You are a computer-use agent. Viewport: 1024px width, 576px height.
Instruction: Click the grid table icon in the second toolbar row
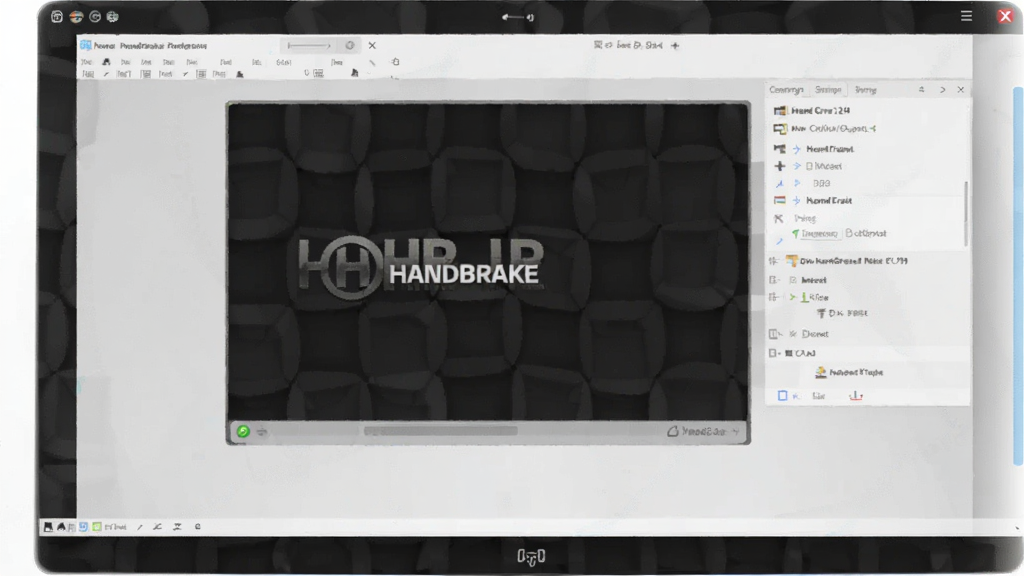coord(201,74)
